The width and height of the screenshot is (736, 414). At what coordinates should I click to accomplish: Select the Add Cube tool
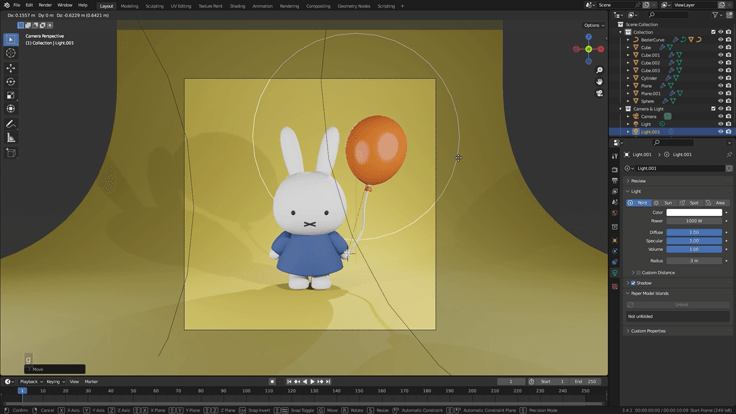coord(11,153)
